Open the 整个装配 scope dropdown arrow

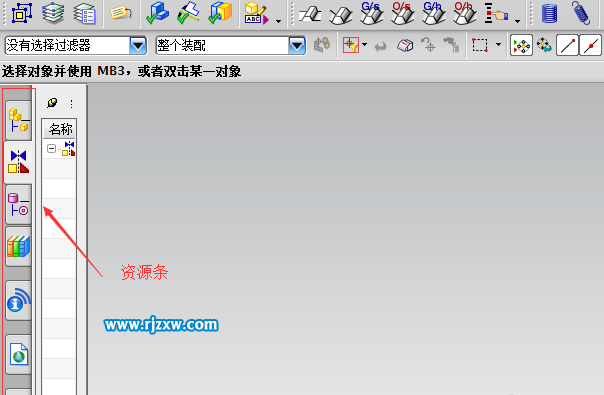point(297,46)
